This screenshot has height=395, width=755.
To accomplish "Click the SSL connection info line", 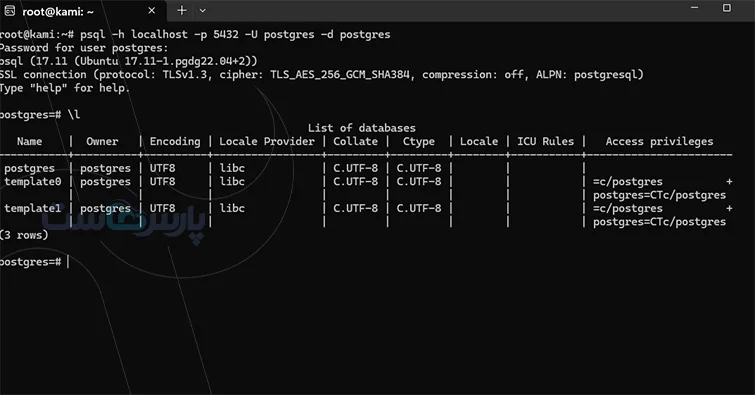I will (x=322, y=75).
